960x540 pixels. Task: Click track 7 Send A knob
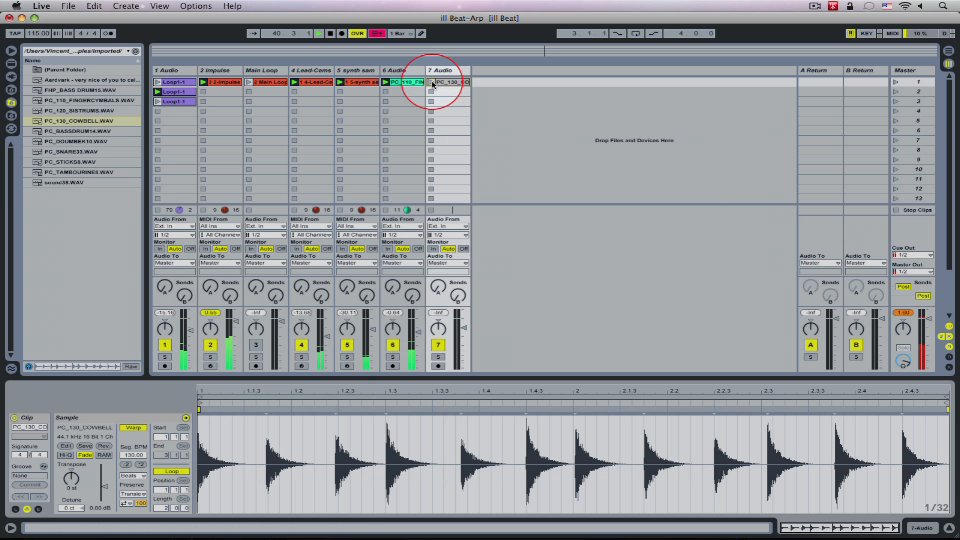click(x=438, y=287)
